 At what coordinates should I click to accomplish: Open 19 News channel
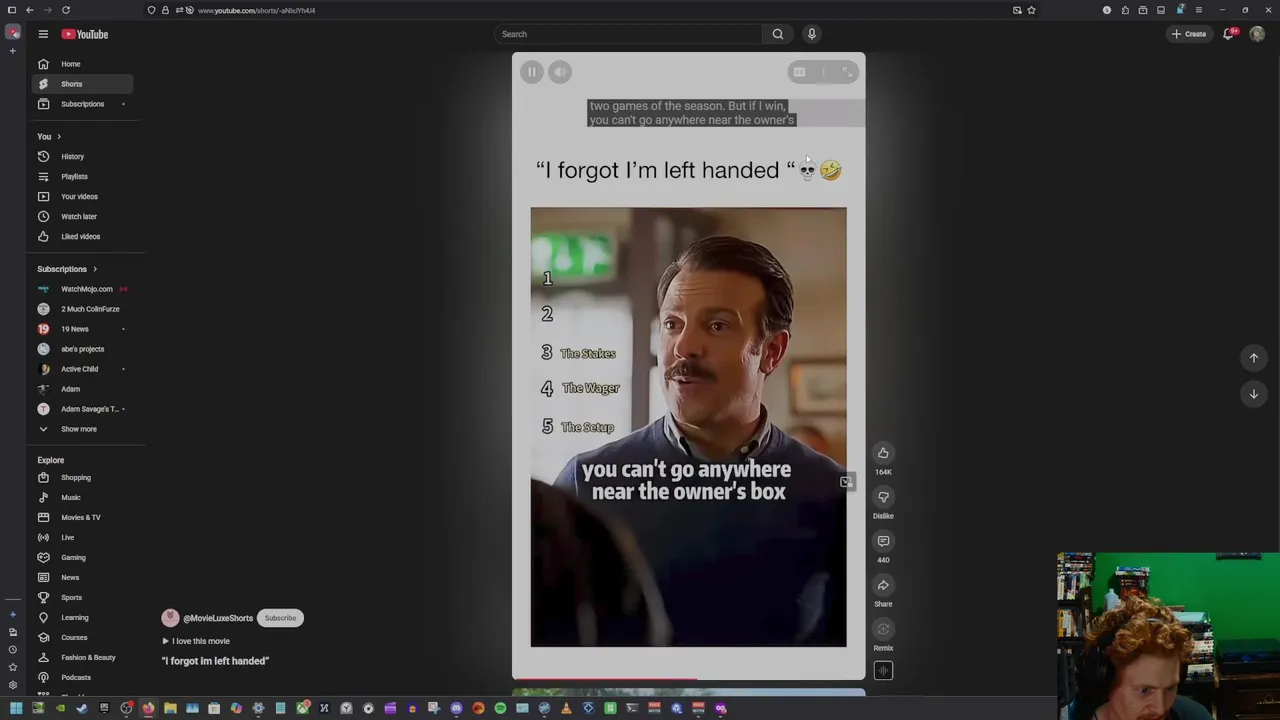click(x=82, y=329)
